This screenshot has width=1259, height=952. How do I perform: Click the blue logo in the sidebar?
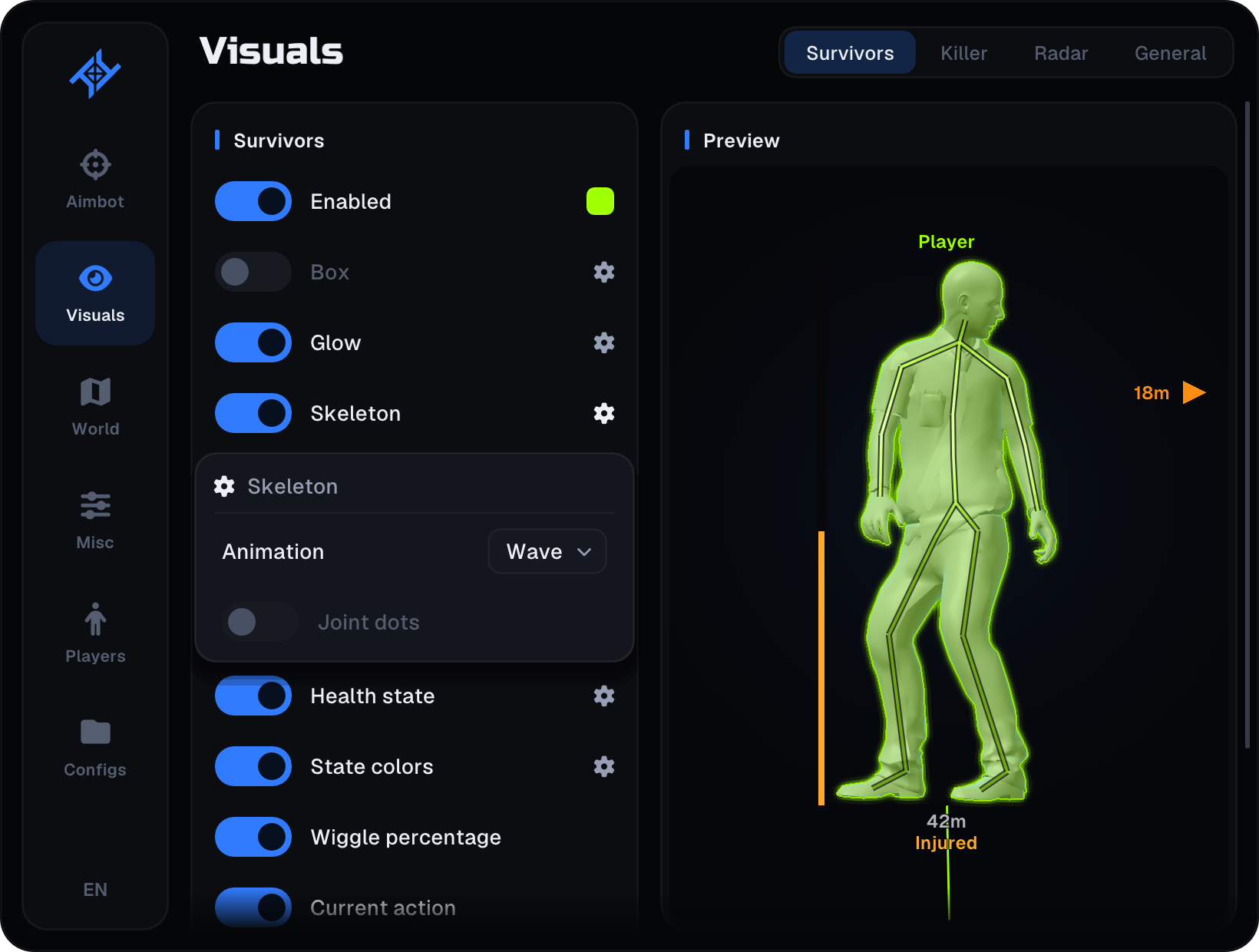point(95,74)
